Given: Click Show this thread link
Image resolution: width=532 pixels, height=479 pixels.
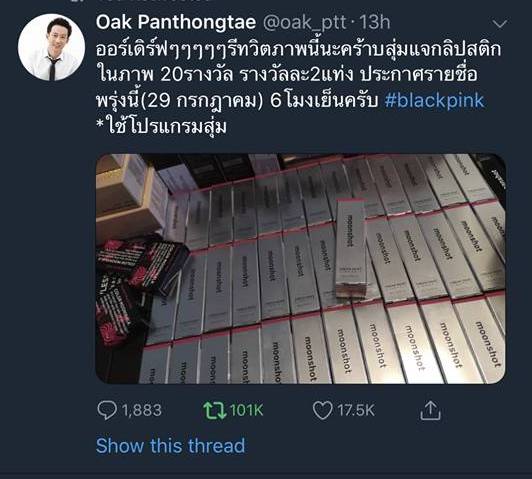Looking at the screenshot, I should pyautogui.click(x=170, y=445).
